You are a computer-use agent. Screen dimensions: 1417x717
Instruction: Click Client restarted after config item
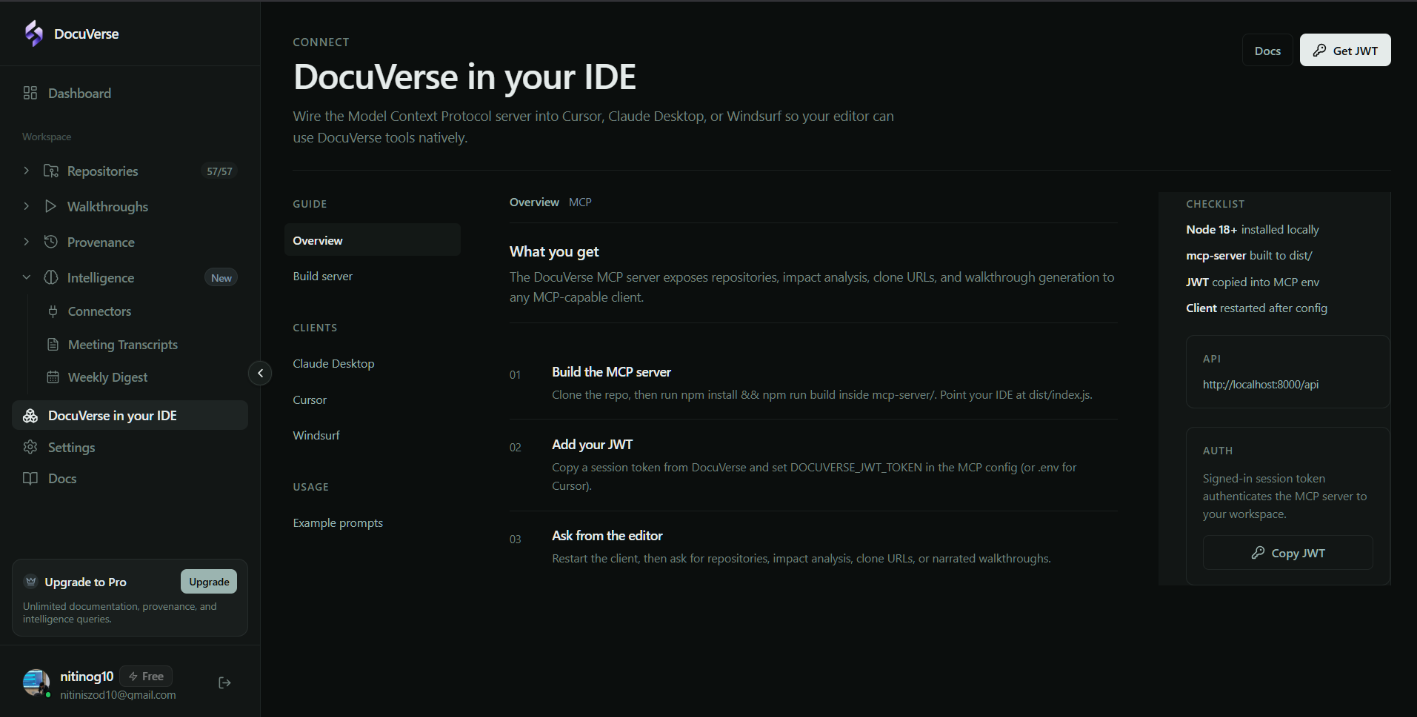[x=1257, y=308]
